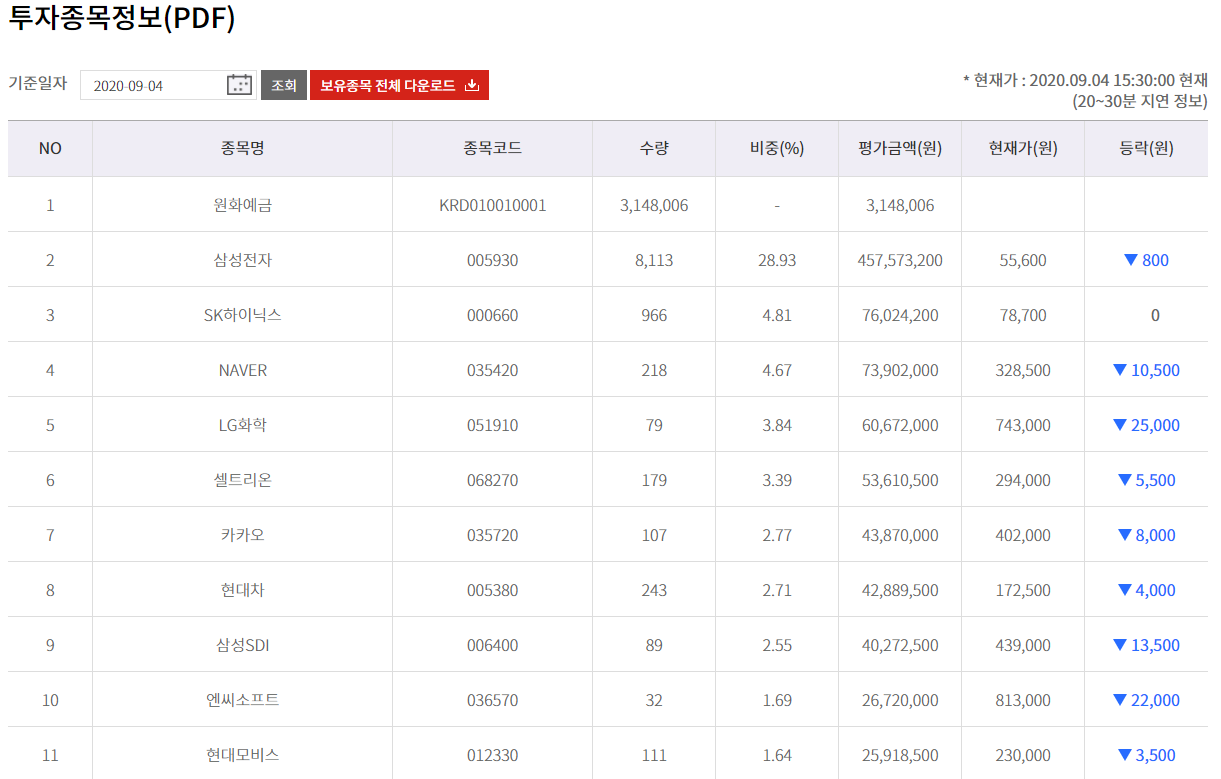This screenshot has width=1221, height=779.
Task: Click 엔씨소프트 current price 813,000
Action: 1023,700
